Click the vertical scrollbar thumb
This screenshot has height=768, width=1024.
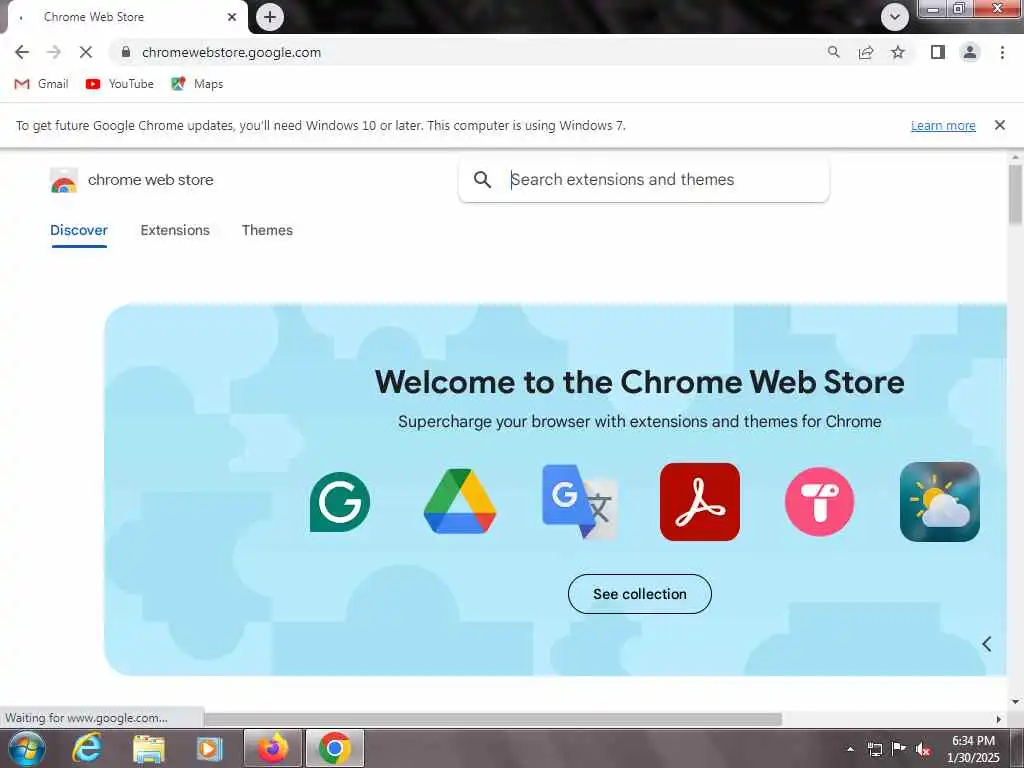click(x=1016, y=194)
